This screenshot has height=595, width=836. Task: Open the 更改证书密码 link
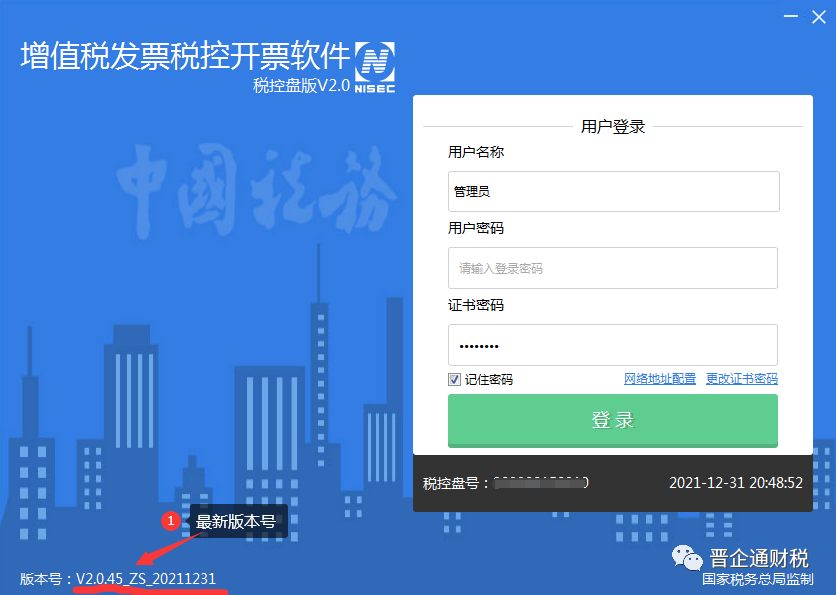[x=742, y=379]
